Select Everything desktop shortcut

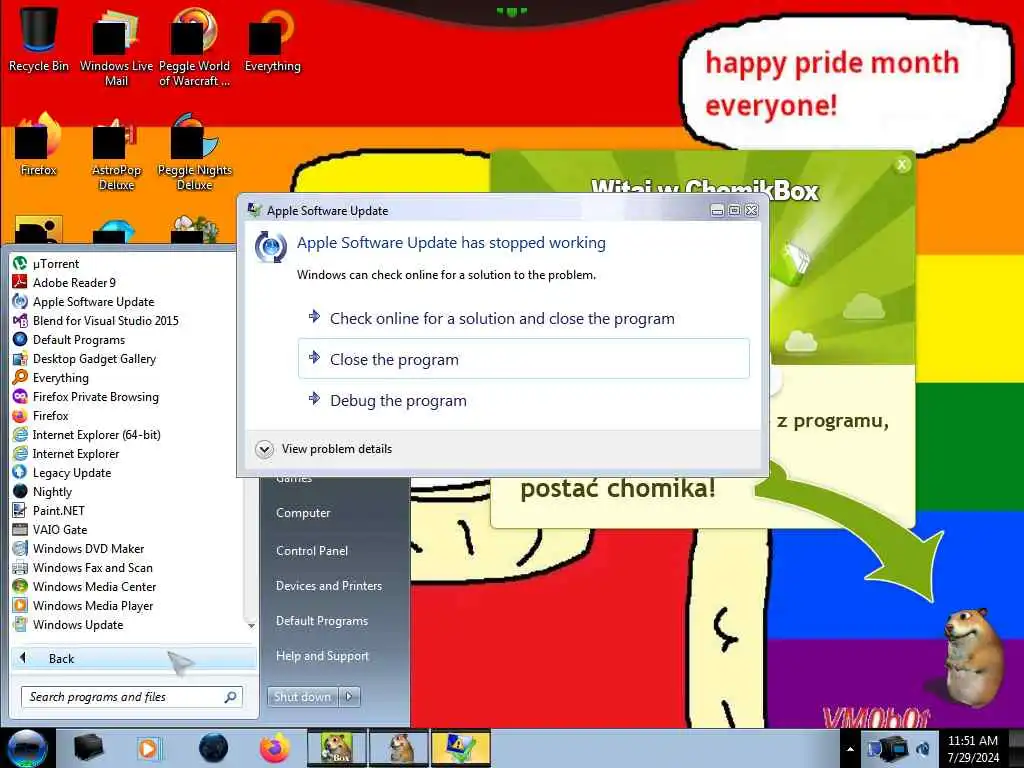(x=272, y=39)
